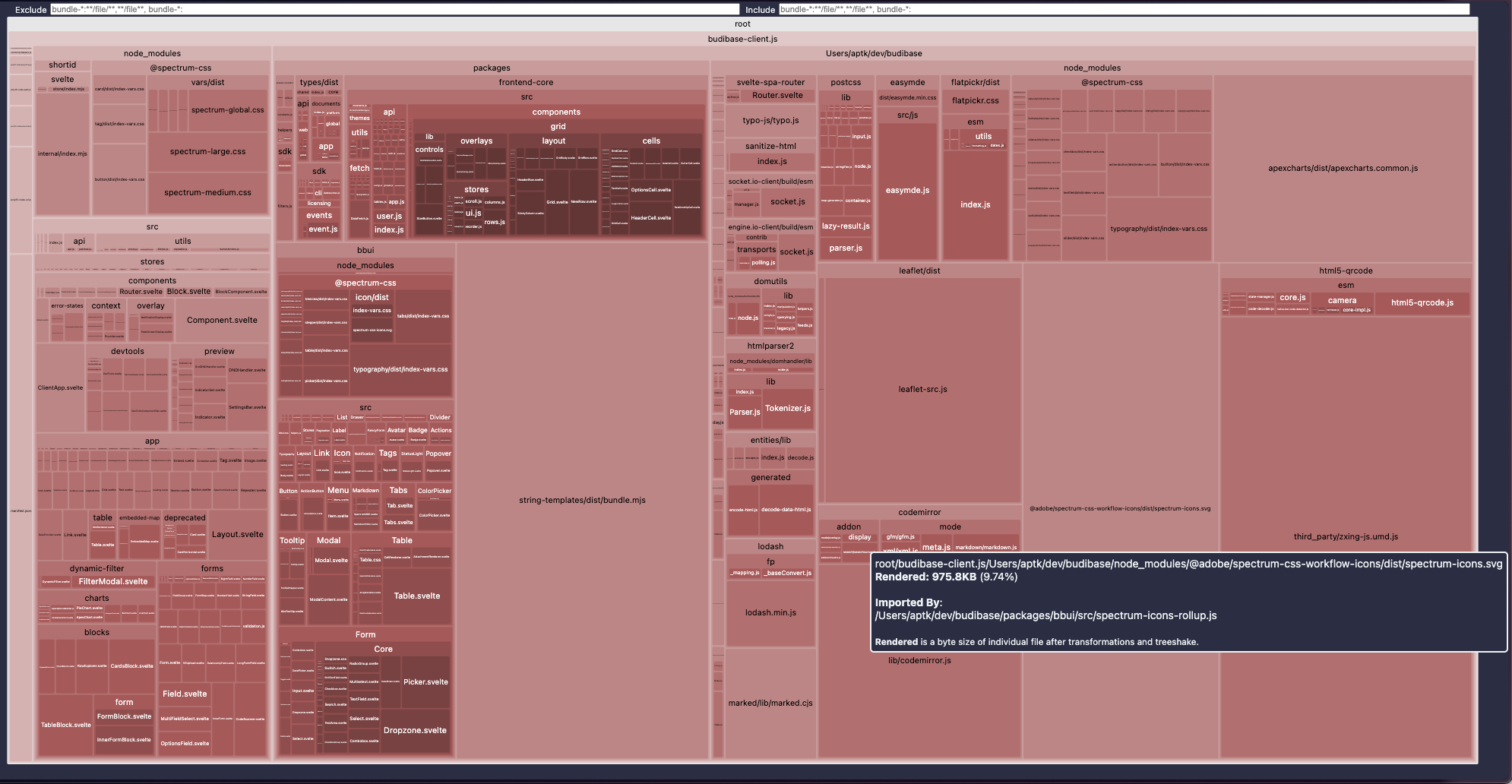Select the root node at the top
This screenshot has height=784, width=1512.
tap(741, 24)
